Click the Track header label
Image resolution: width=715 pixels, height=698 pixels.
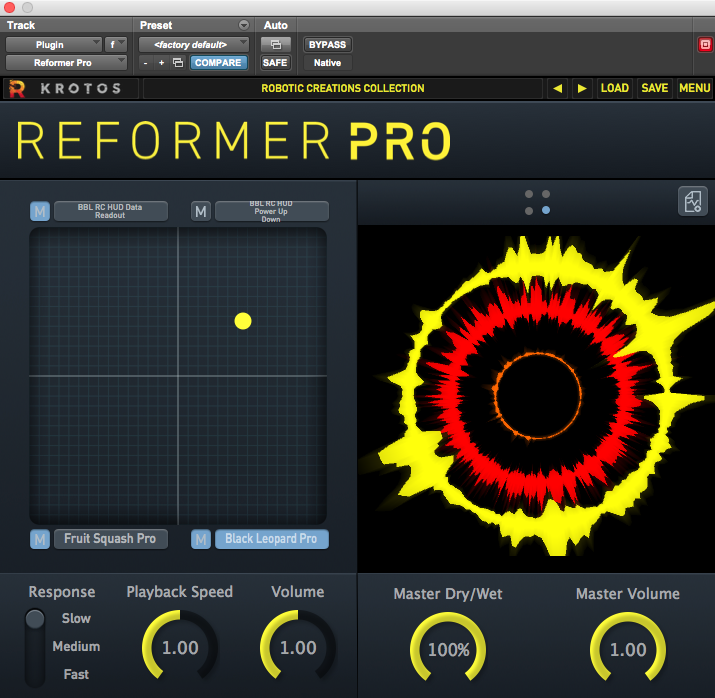click(21, 25)
